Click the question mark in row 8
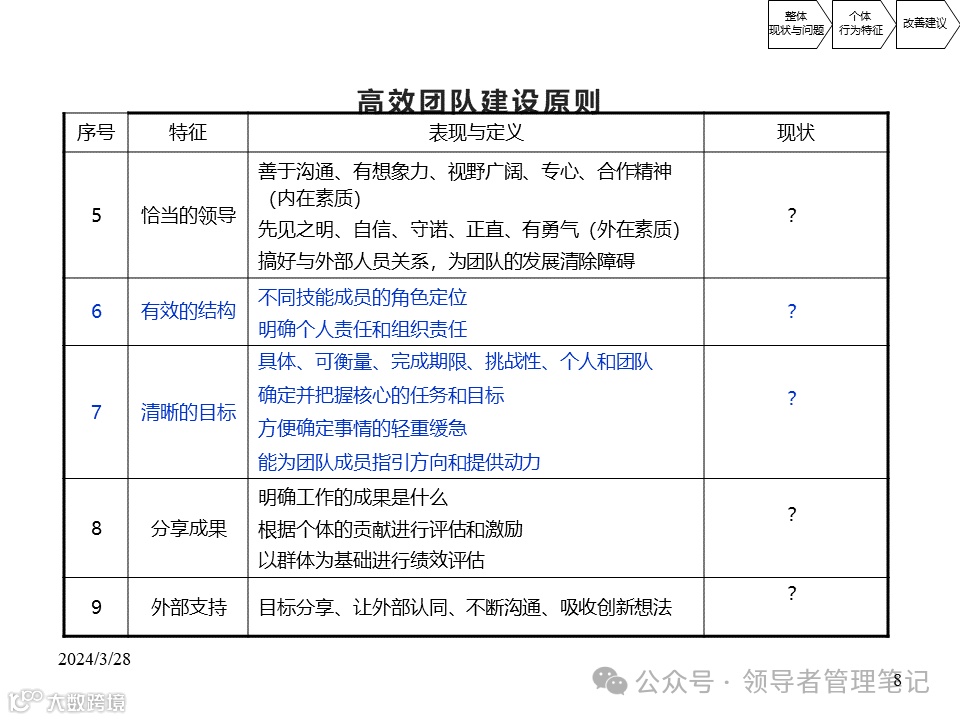Image resolution: width=960 pixels, height=720 pixels. click(x=792, y=514)
